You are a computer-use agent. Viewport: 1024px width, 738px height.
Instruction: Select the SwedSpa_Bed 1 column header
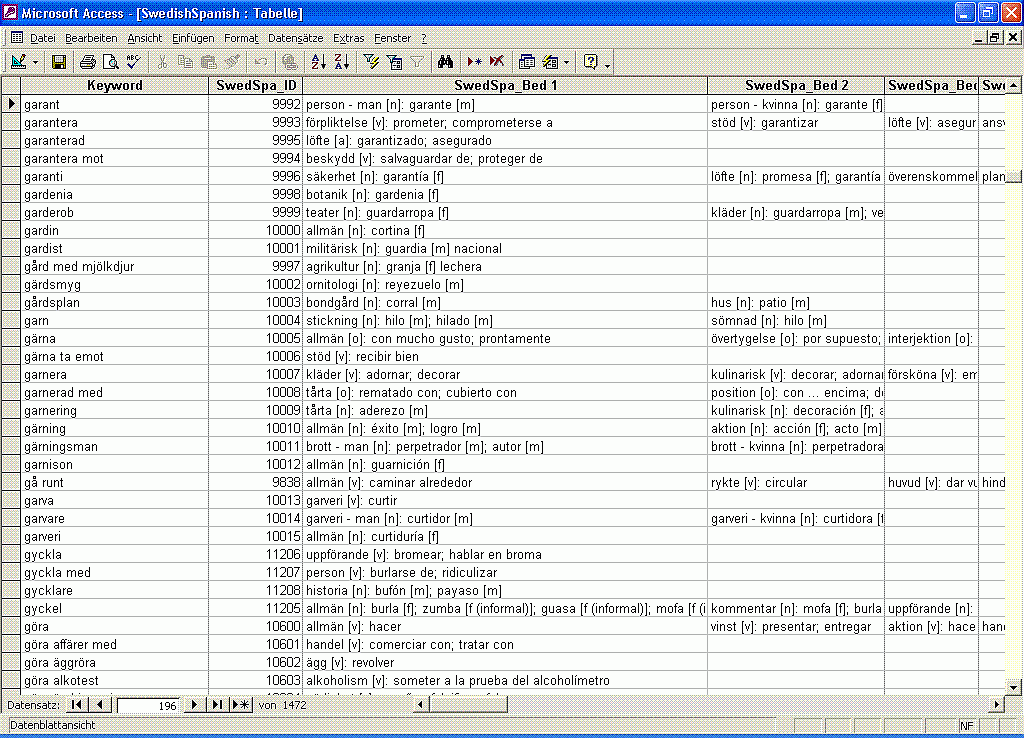click(505, 85)
